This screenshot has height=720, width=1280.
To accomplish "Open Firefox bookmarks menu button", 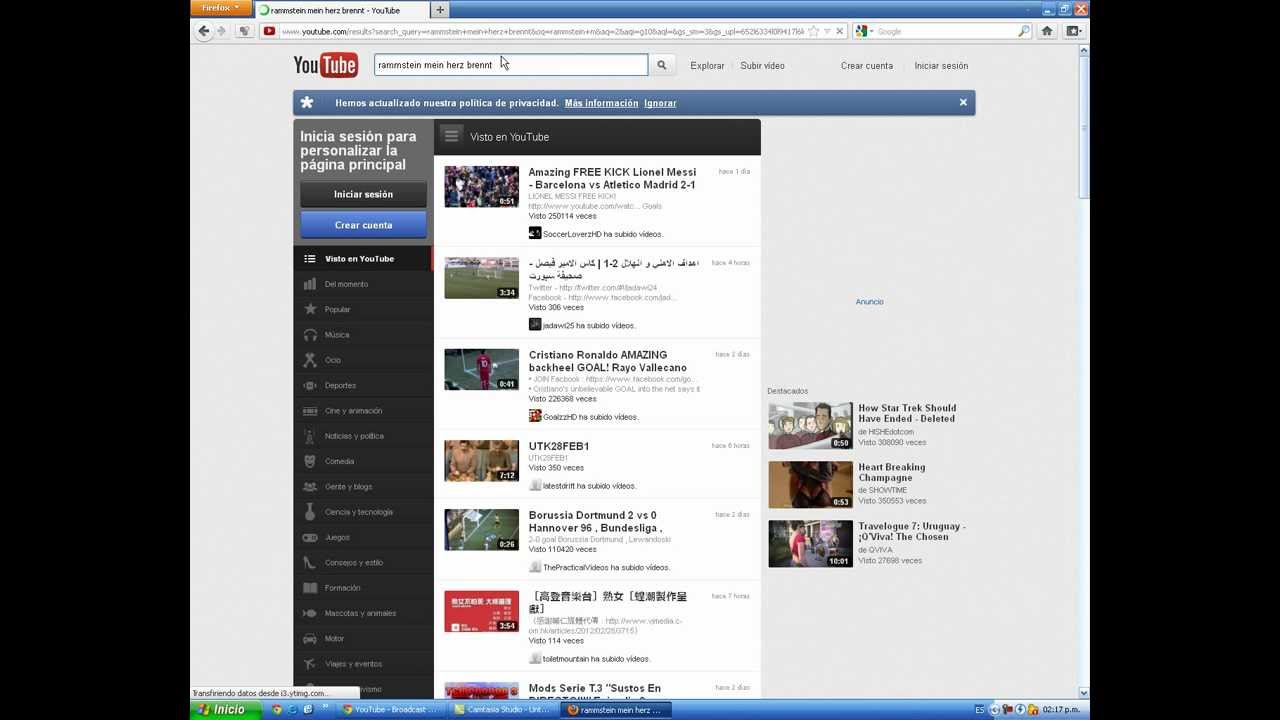I will click(x=1073, y=31).
